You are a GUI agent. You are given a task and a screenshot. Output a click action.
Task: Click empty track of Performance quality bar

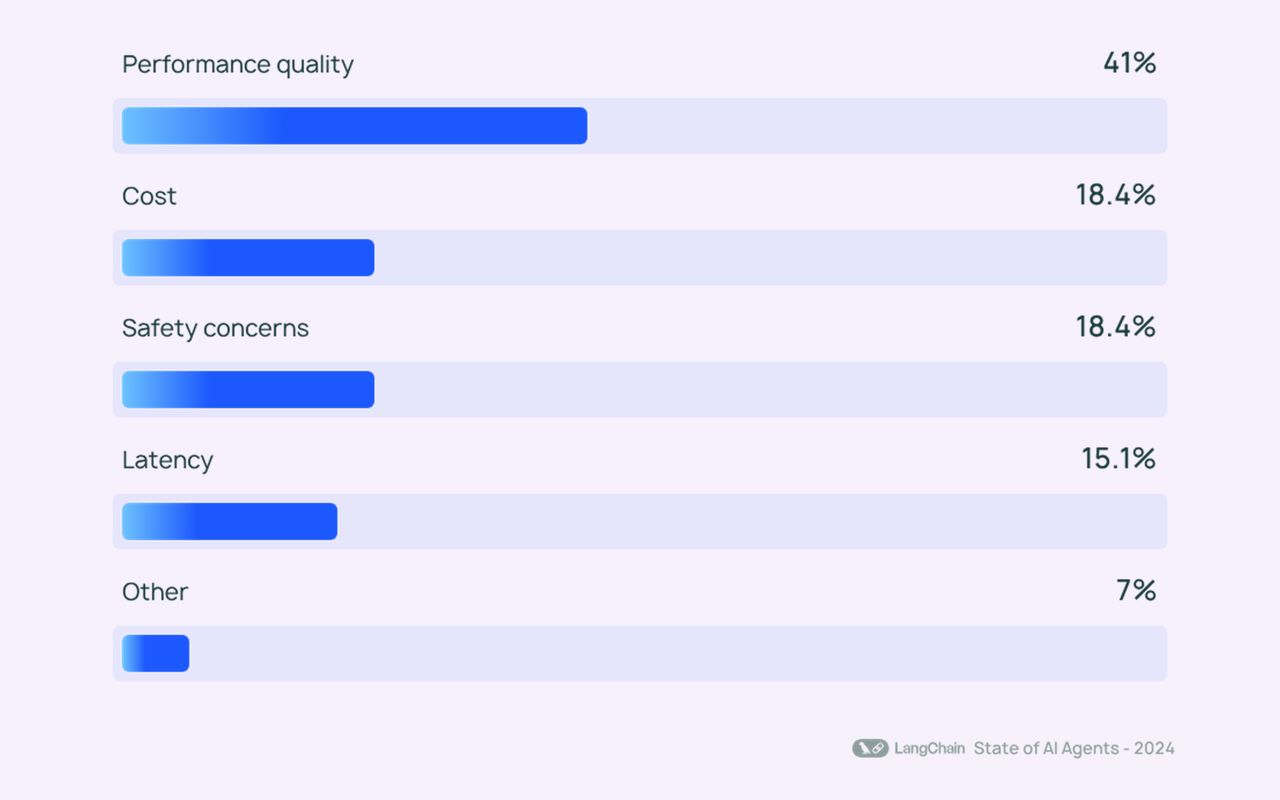click(x=877, y=126)
